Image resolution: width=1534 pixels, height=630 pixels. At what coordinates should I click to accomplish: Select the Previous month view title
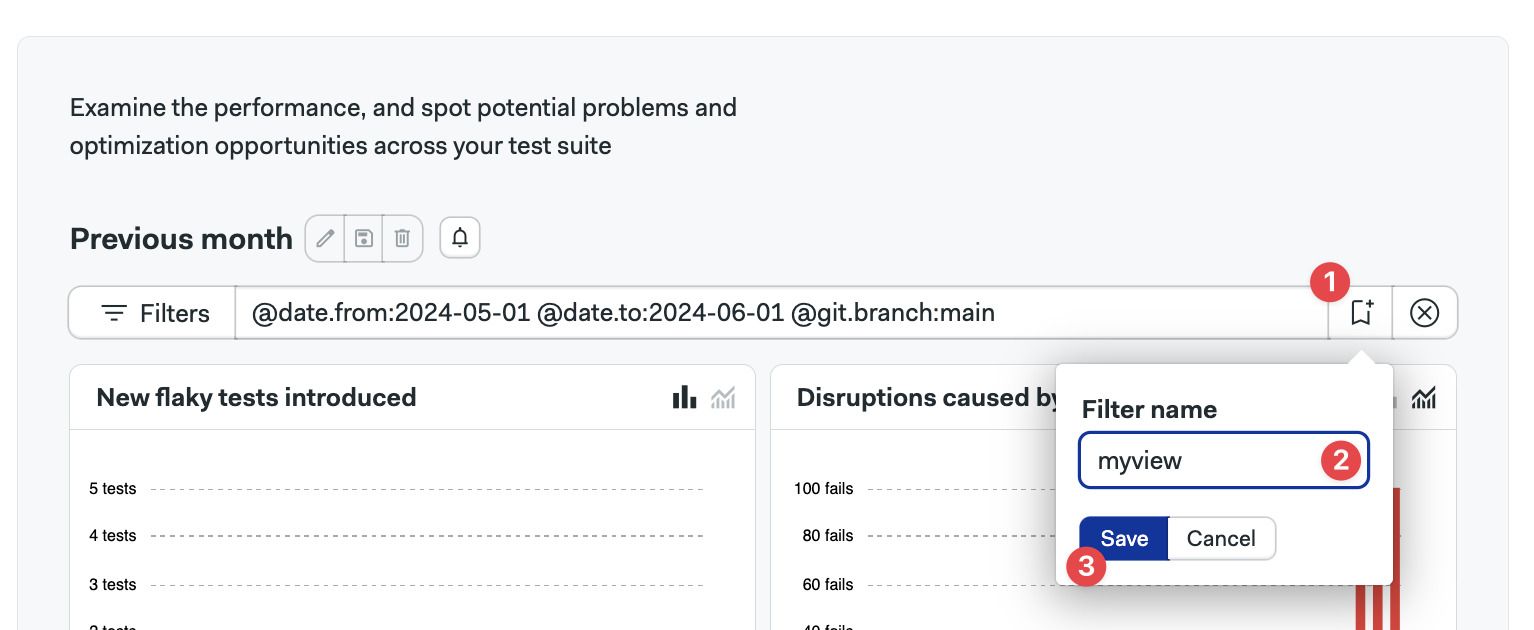pyautogui.click(x=181, y=239)
